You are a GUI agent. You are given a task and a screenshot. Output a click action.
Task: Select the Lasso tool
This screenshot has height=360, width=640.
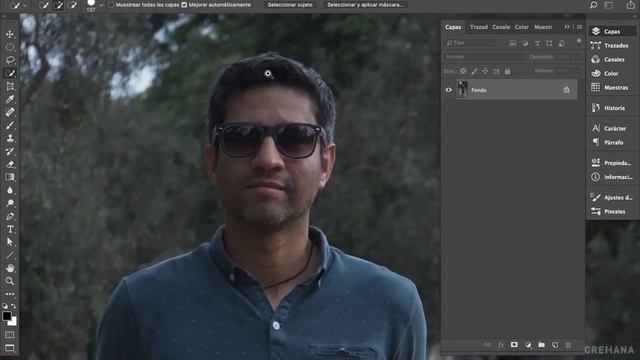(10, 60)
